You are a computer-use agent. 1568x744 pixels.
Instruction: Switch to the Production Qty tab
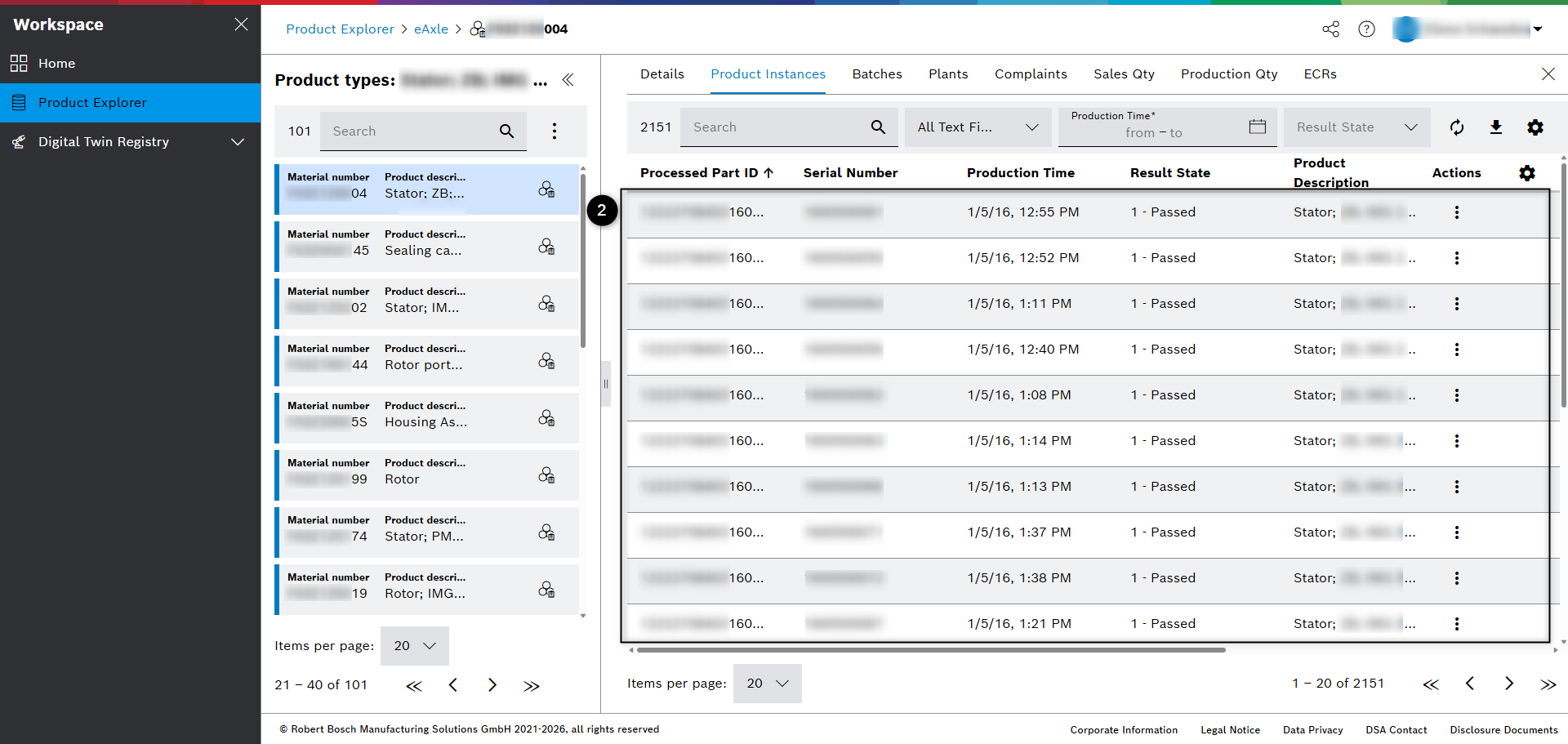click(x=1229, y=74)
